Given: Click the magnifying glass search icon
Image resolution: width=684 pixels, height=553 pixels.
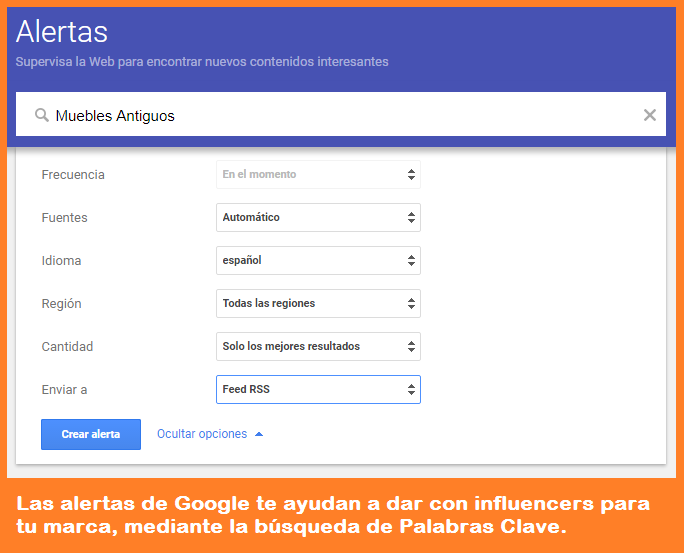Looking at the screenshot, I should click(x=42, y=116).
